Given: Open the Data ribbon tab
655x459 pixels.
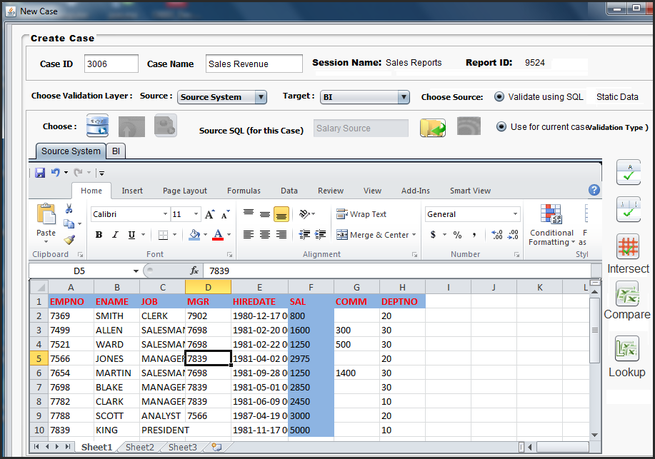Looking at the screenshot, I should (x=289, y=191).
